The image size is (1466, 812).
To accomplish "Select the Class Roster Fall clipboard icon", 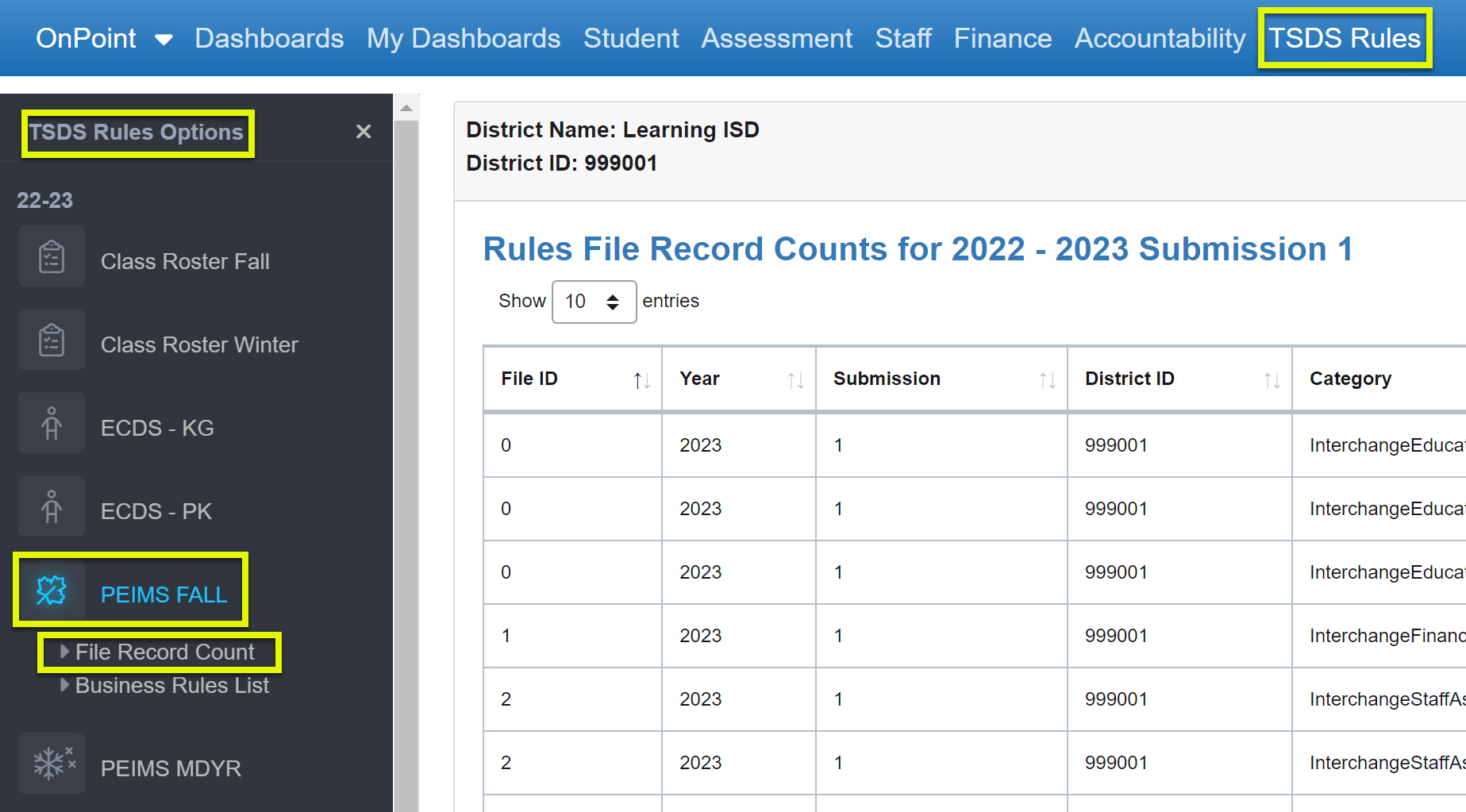I will click(x=51, y=256).
